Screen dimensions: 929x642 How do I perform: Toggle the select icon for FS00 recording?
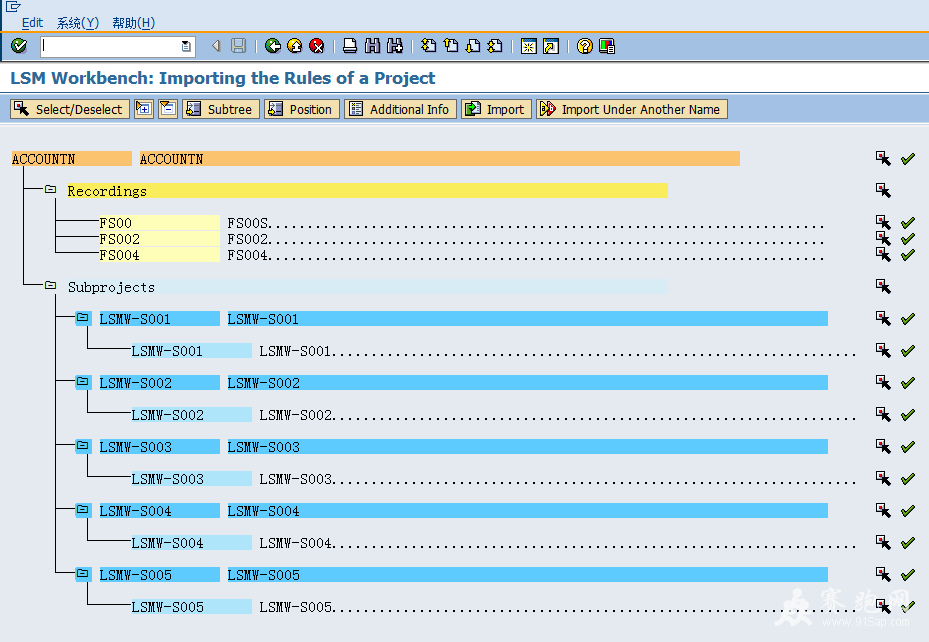(x=883, y=222)
